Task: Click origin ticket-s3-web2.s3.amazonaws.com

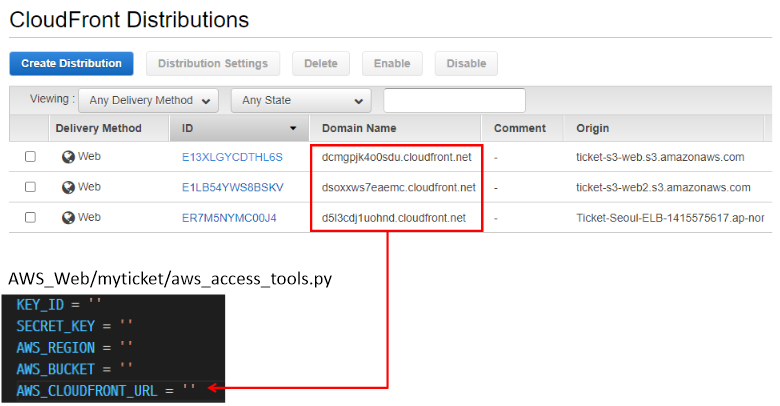Action: (663, 188)
